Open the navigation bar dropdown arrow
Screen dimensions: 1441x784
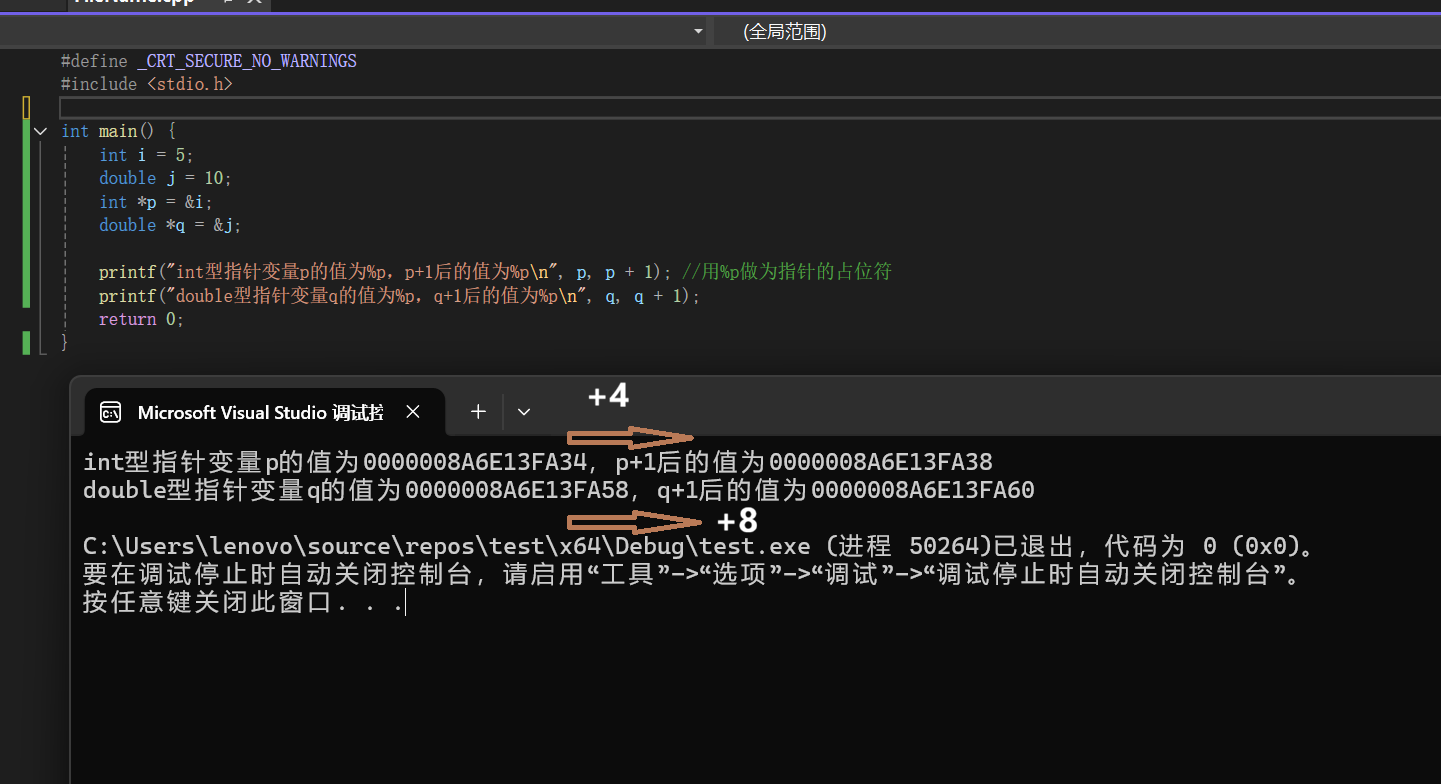point(697,31)
